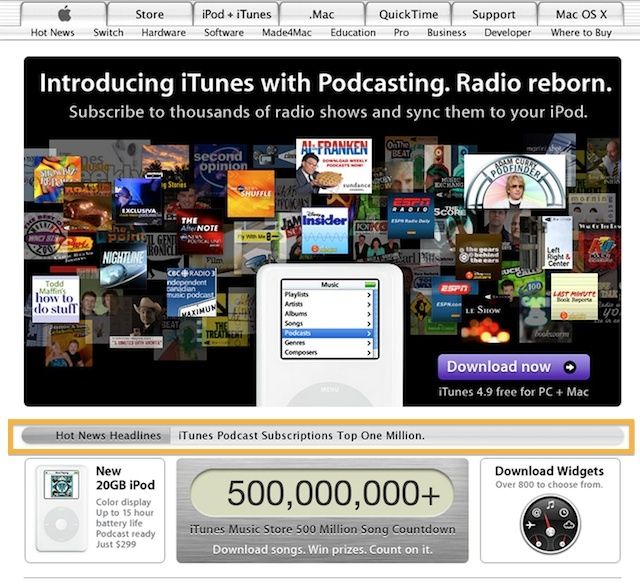Screen dimensions: 640x587
Task: Go to the QuickTime tab
Action: (x=407, y=14)
